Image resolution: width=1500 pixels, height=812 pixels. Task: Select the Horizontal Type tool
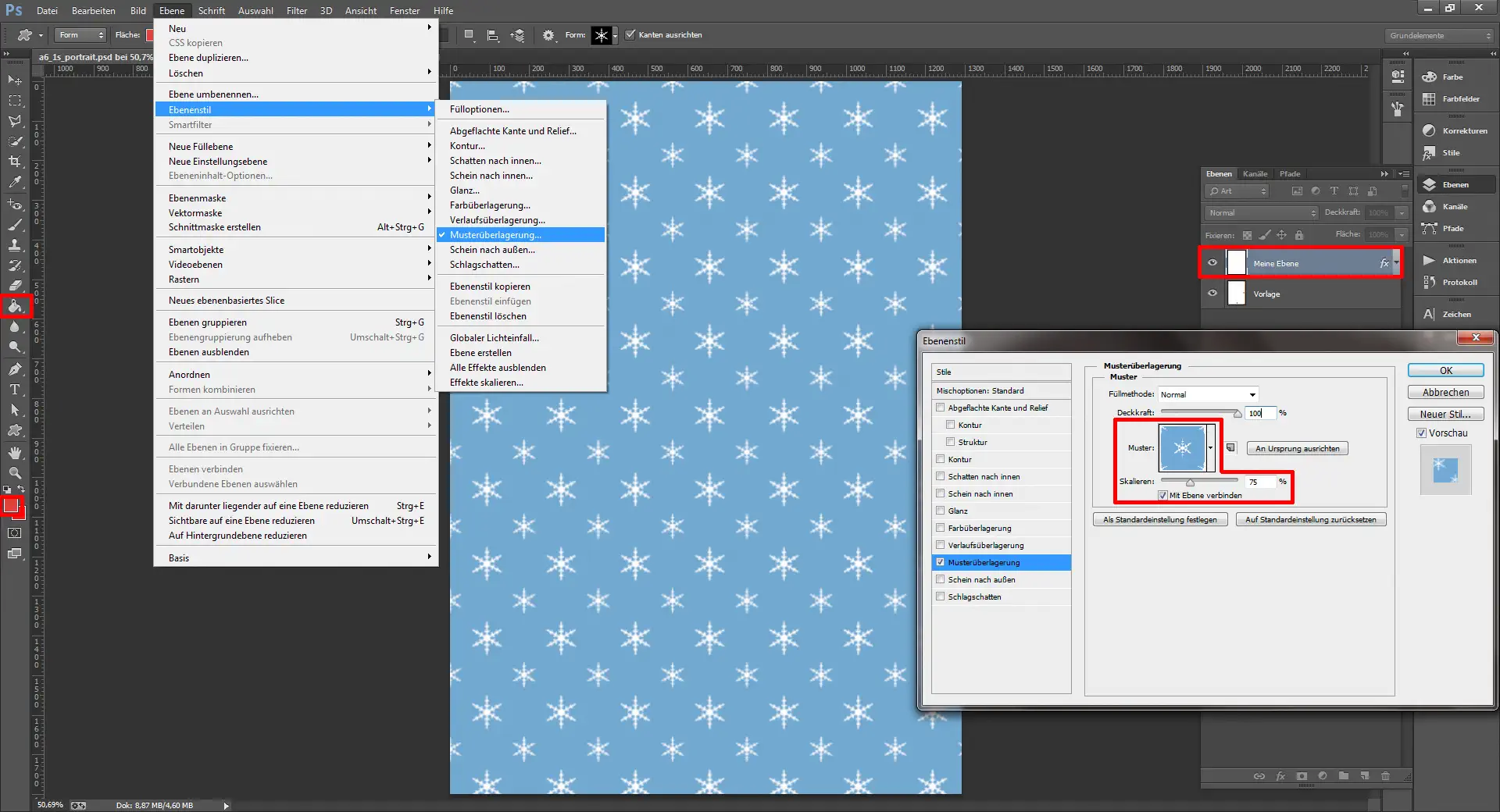point(14,390)
